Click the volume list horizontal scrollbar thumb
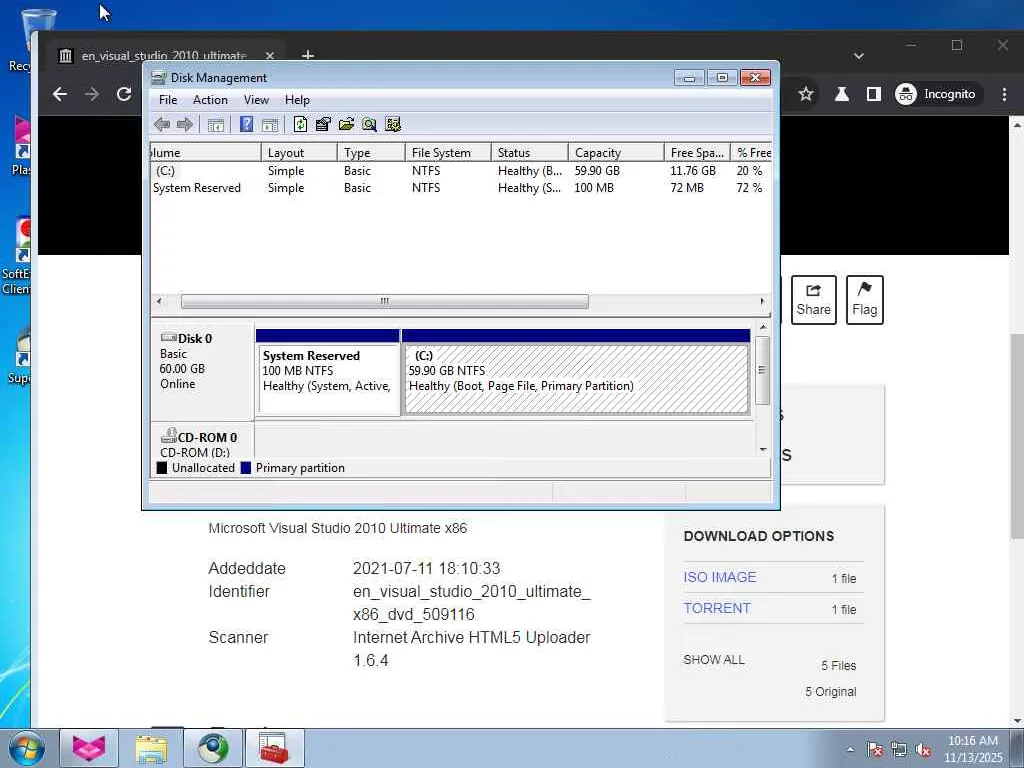The width and height of the screenshot is (1024, 768). pyautogui.click(x=385, y=301)
